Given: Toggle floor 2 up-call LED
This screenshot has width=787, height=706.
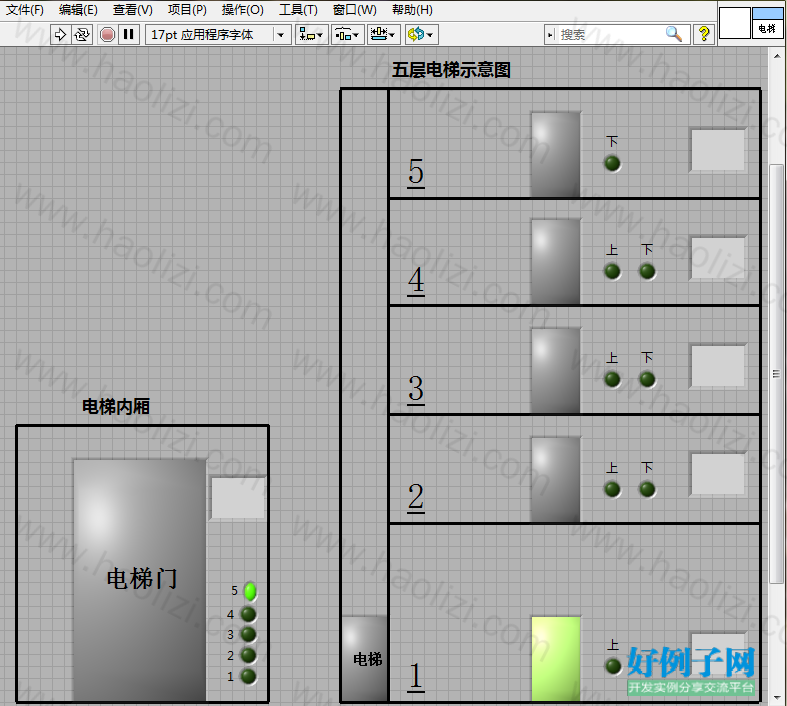Looking at the screenshot, I should pos(612,489).
